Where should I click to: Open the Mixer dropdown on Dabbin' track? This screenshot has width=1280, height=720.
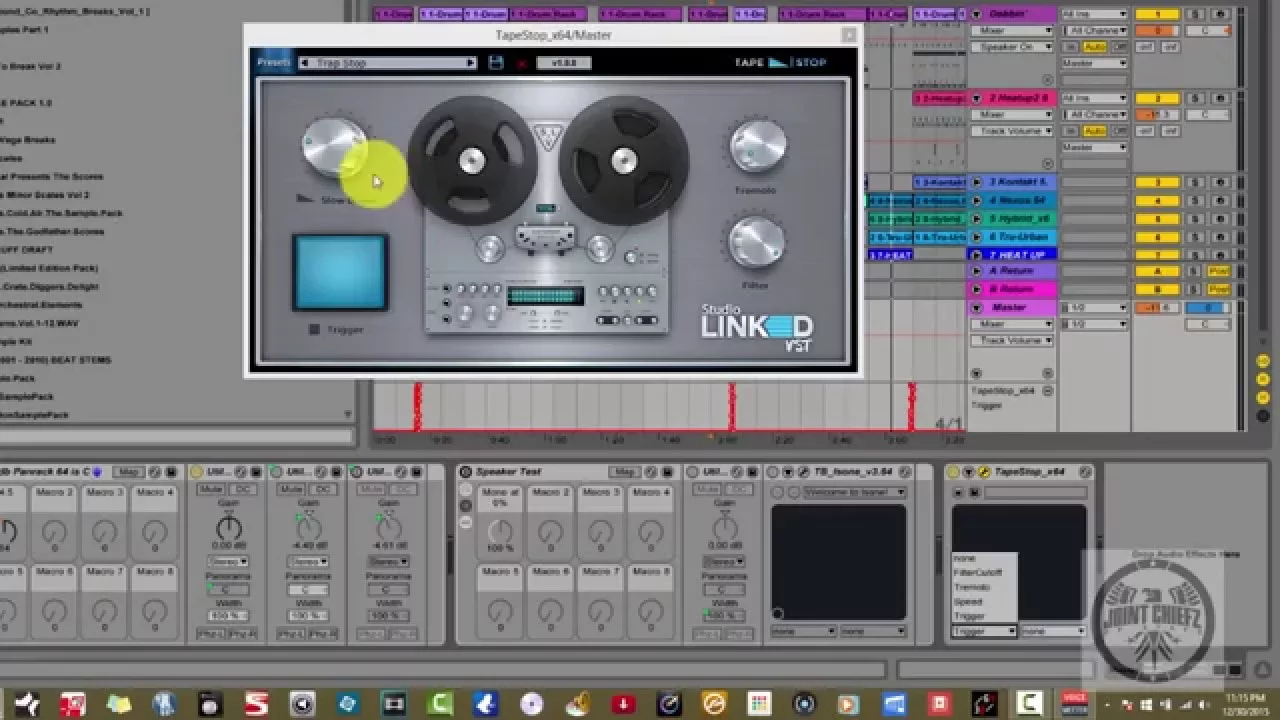[x=1011, y=31]
